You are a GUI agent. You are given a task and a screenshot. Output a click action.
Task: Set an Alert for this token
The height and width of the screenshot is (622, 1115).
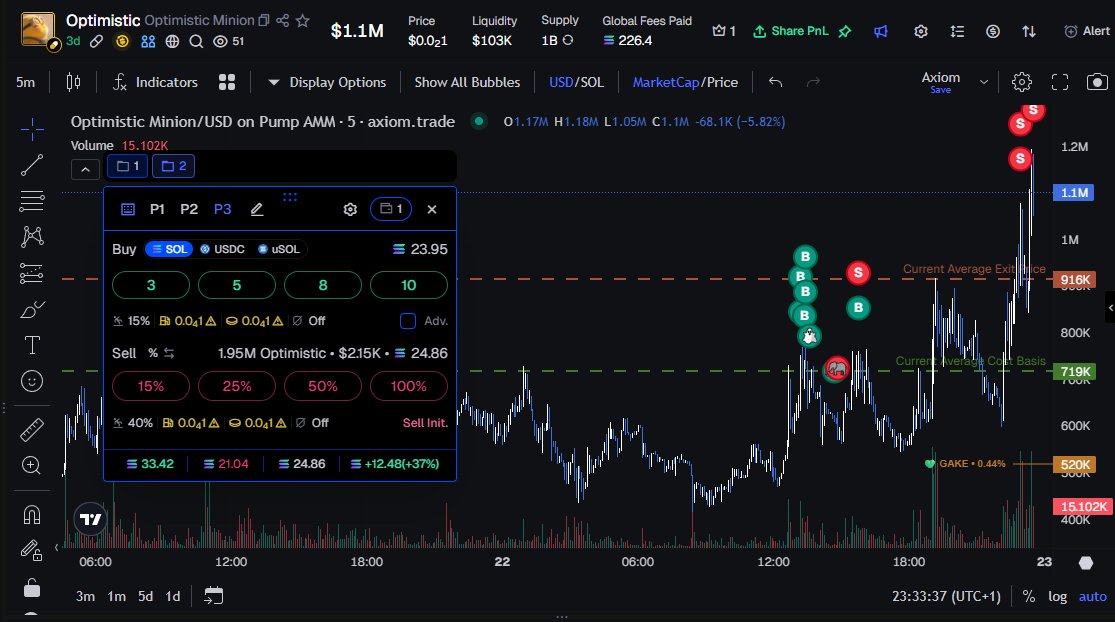(x=1087, y=31)
